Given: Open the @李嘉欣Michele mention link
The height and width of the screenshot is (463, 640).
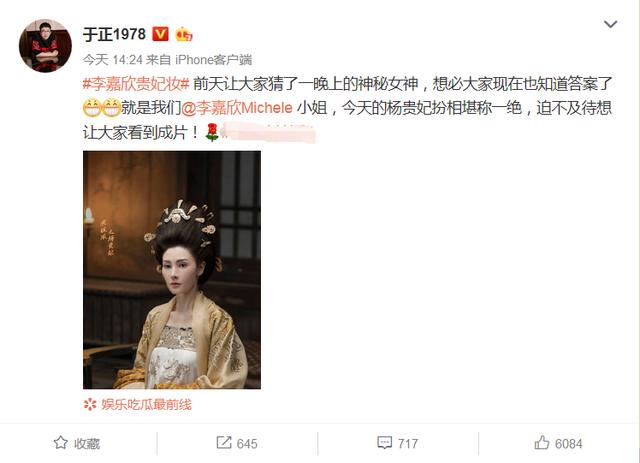Looking at the screenshot, I should pyautogui.click(x=236, y=108).
